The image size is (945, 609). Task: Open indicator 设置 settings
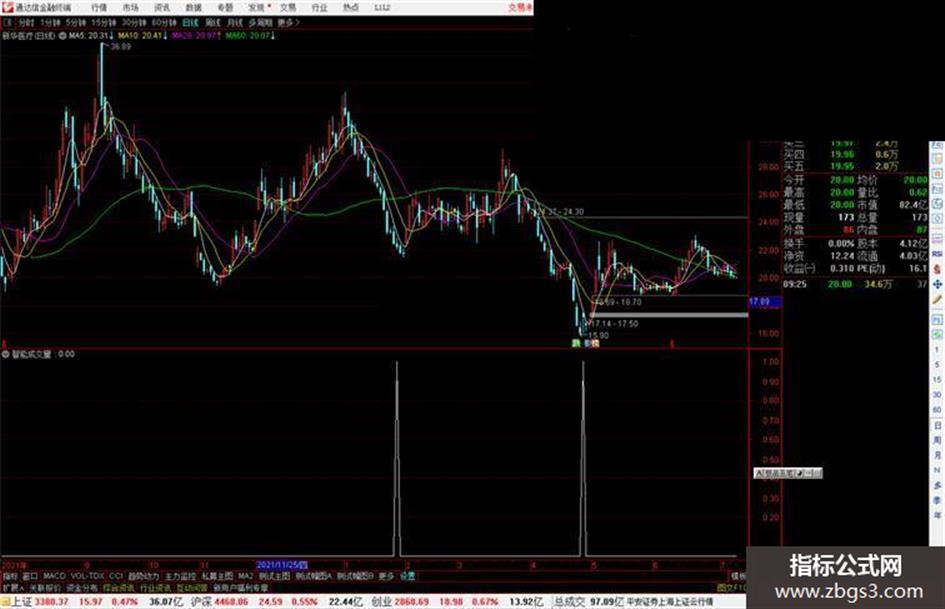(x=407, y=576)
